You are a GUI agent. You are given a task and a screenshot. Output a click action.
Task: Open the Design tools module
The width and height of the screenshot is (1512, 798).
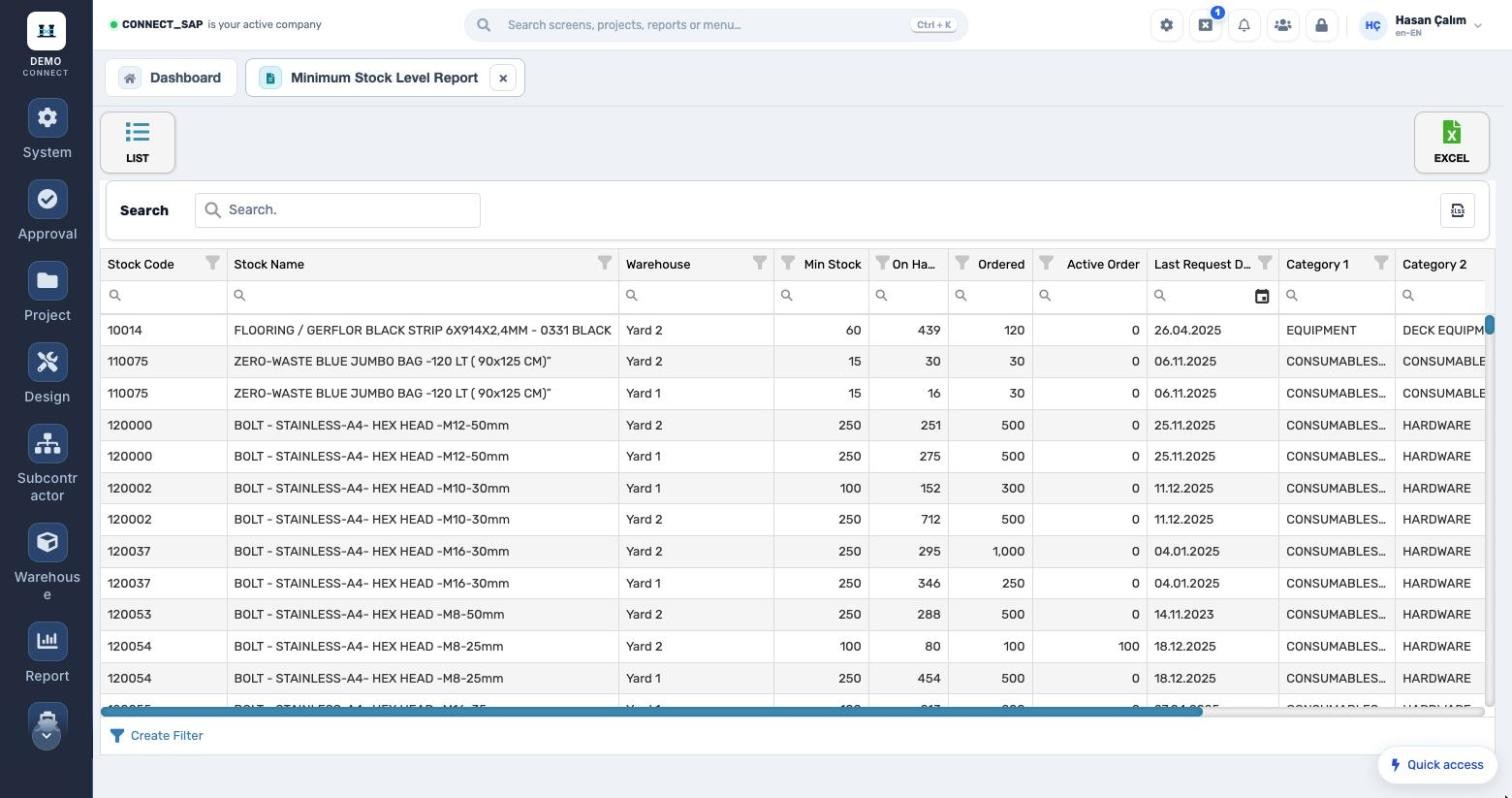tap(47, 374)
